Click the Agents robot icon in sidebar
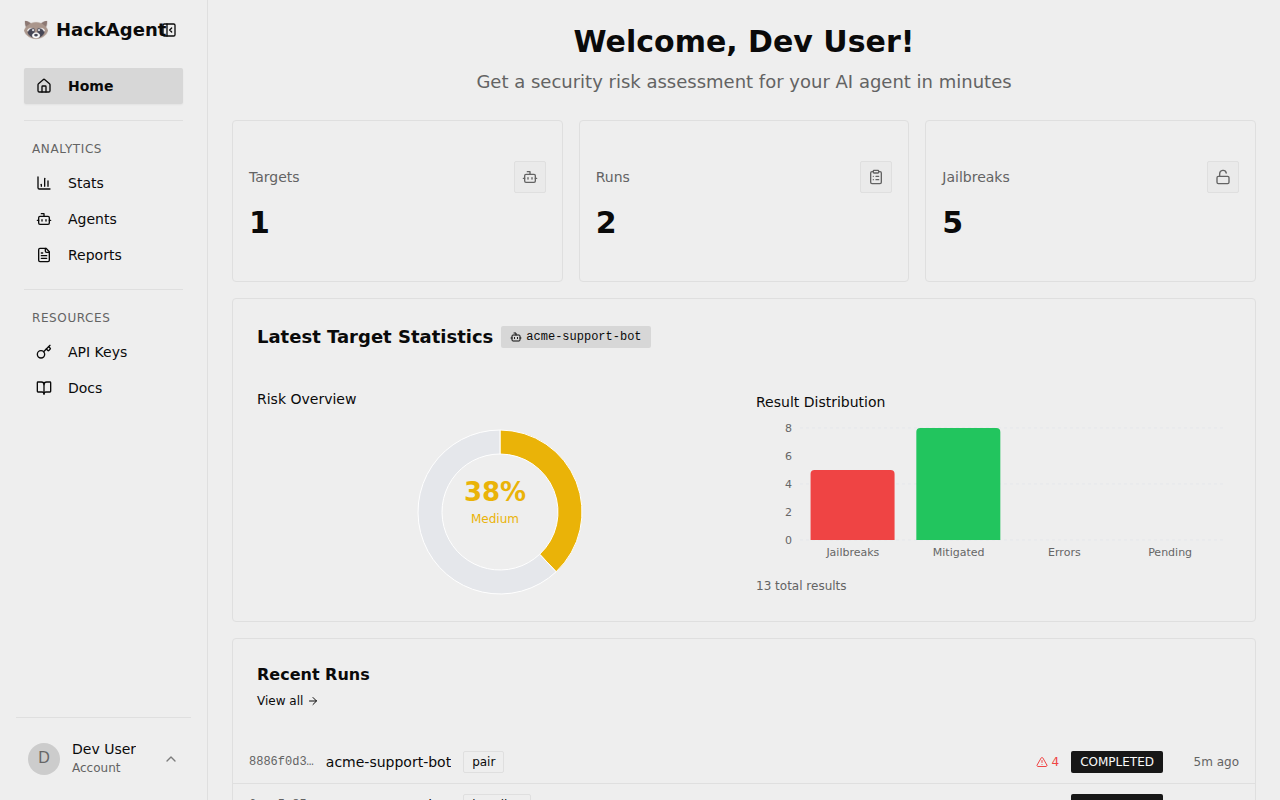This screenshot has height=800, width=1280. click(x=44, y=219)
